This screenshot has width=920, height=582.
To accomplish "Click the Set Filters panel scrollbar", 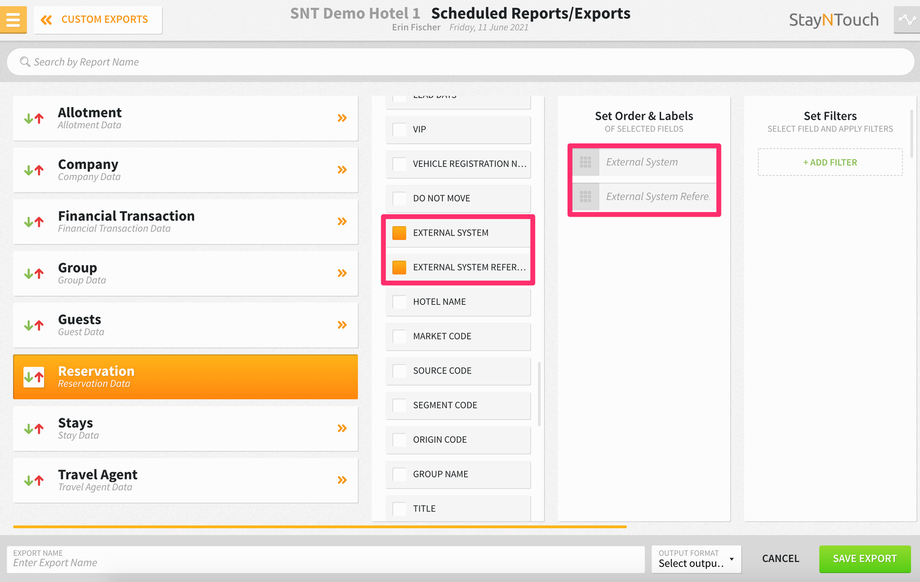I will (x=912, y=134).
